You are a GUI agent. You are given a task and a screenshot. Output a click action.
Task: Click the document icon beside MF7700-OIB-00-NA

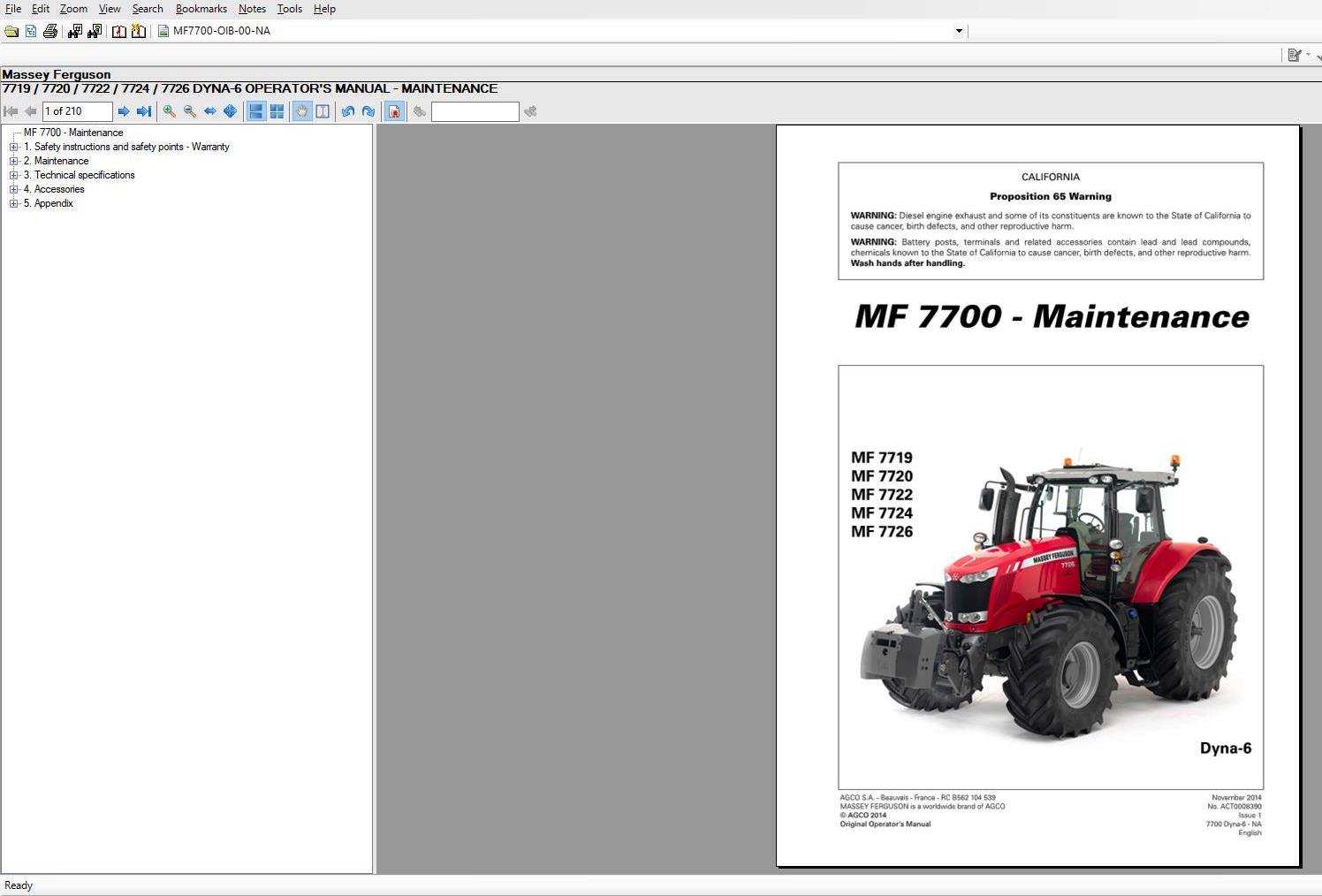pos(163,31)
